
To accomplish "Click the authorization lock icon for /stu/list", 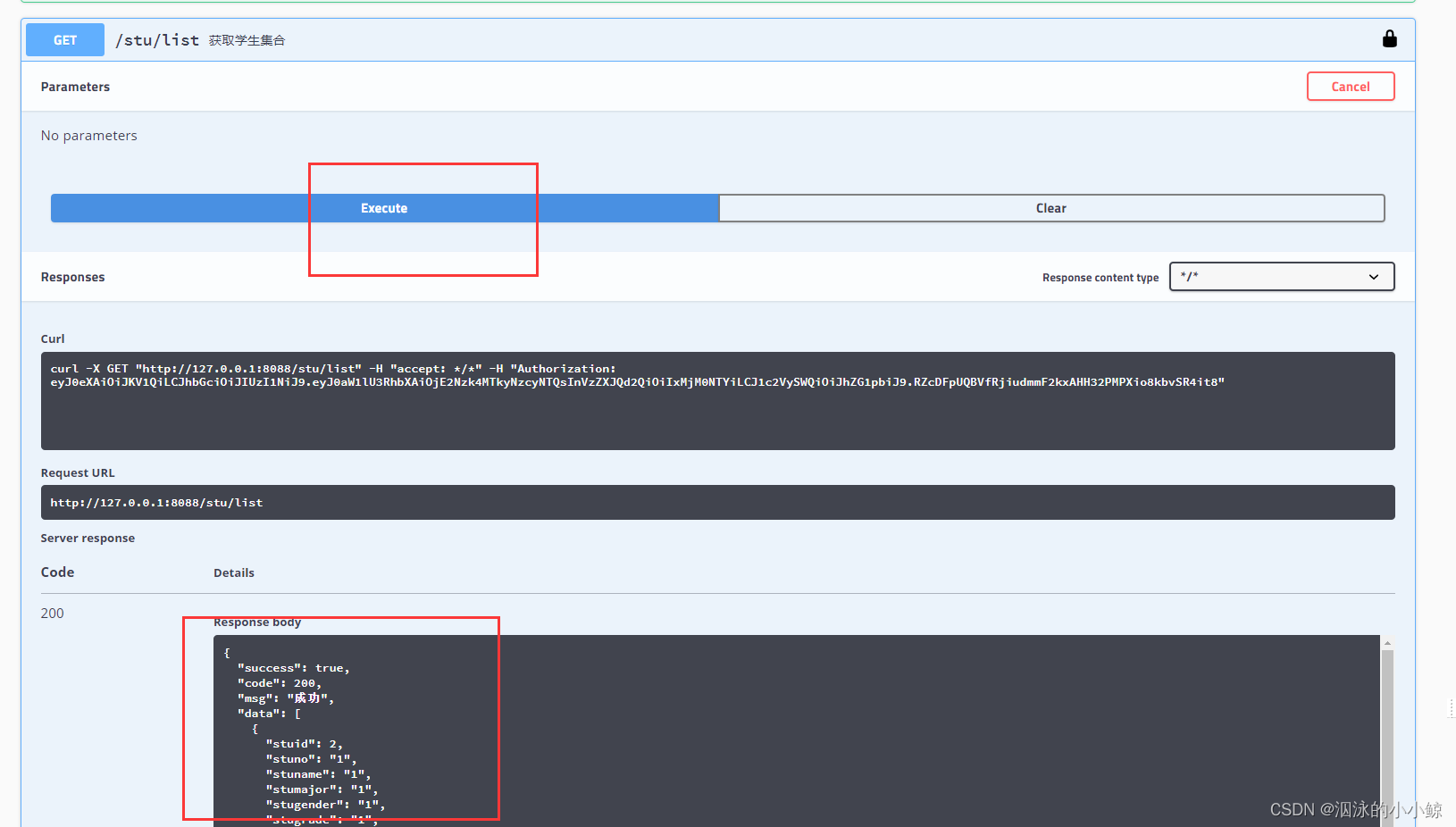I will click(x=1389, y=38).
